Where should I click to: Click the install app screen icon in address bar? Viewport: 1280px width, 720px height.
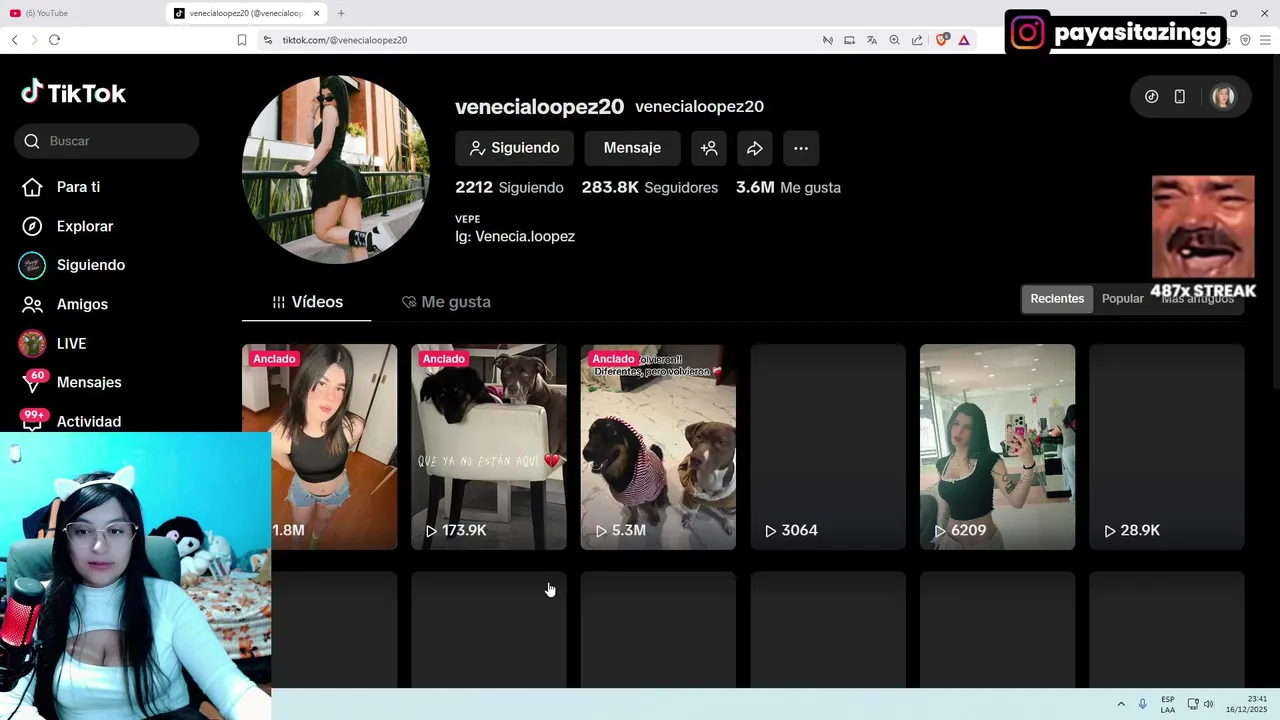[849, 40]
